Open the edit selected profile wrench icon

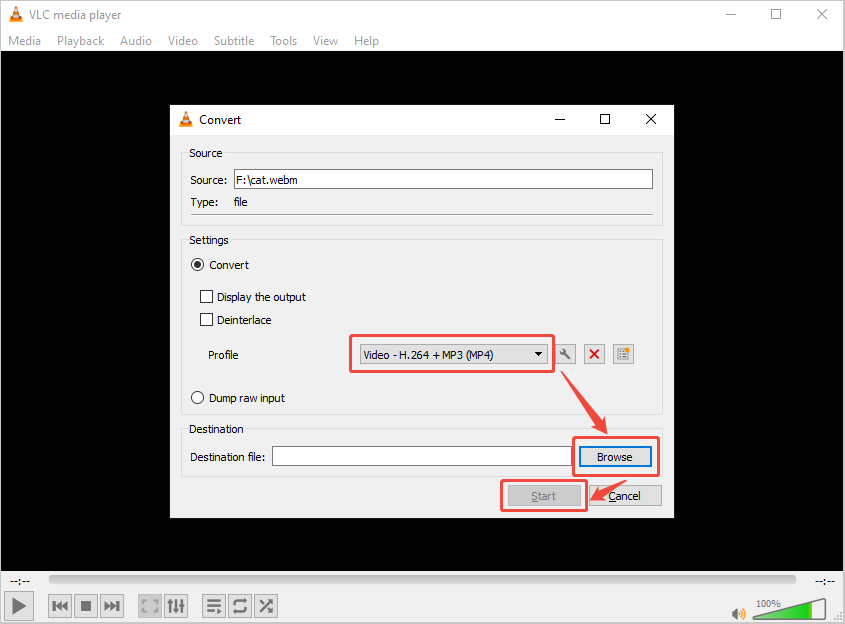click(565, 354)
